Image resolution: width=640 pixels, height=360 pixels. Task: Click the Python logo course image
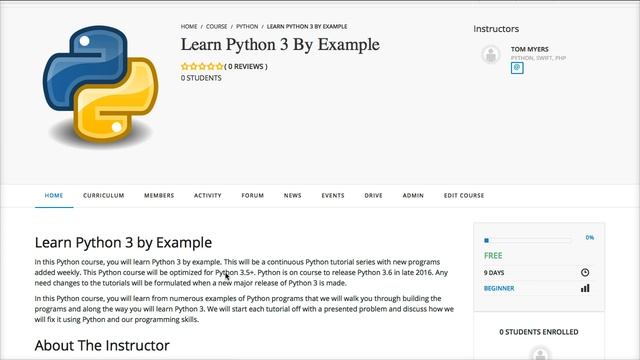coord(100,86)
